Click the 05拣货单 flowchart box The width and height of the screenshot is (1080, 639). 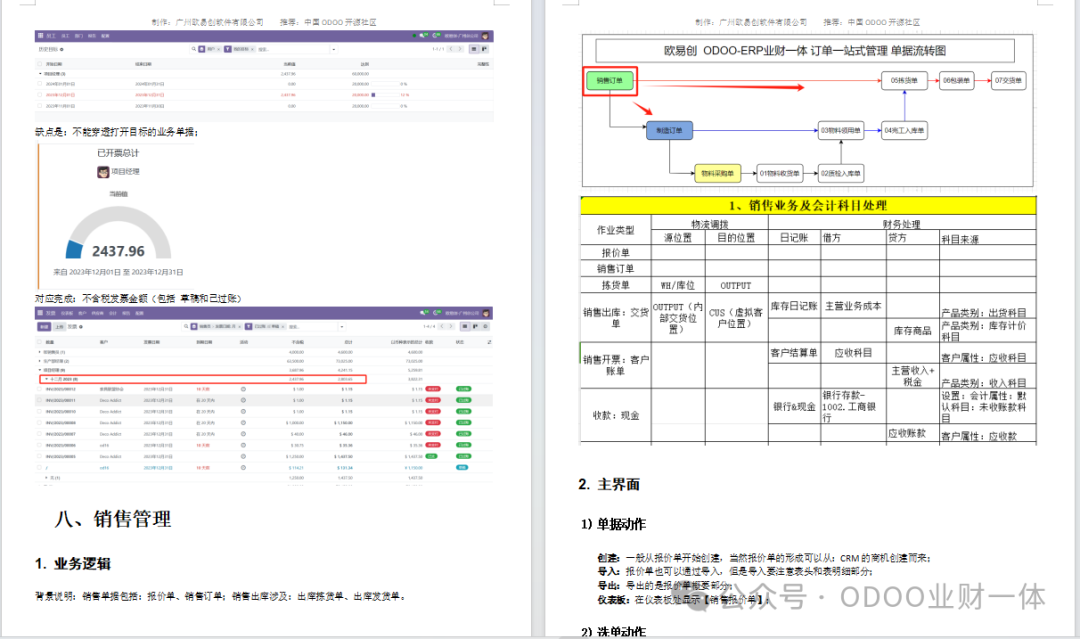tap(904, 81)
